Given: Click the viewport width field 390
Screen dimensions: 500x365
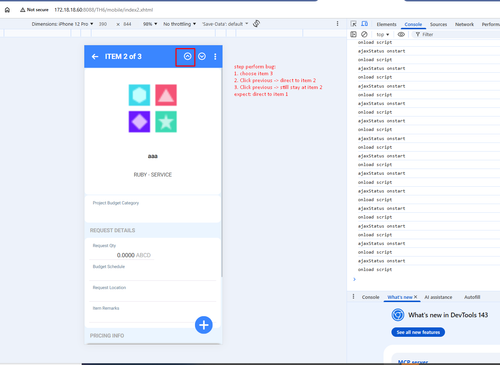Looking at the screenshot, I should coord(103,24).
